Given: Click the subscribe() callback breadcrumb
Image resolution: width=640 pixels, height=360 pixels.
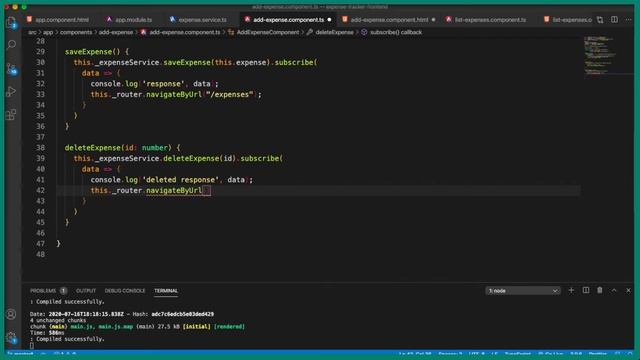Looking at the screenshot, I should (x=392, y=32).
